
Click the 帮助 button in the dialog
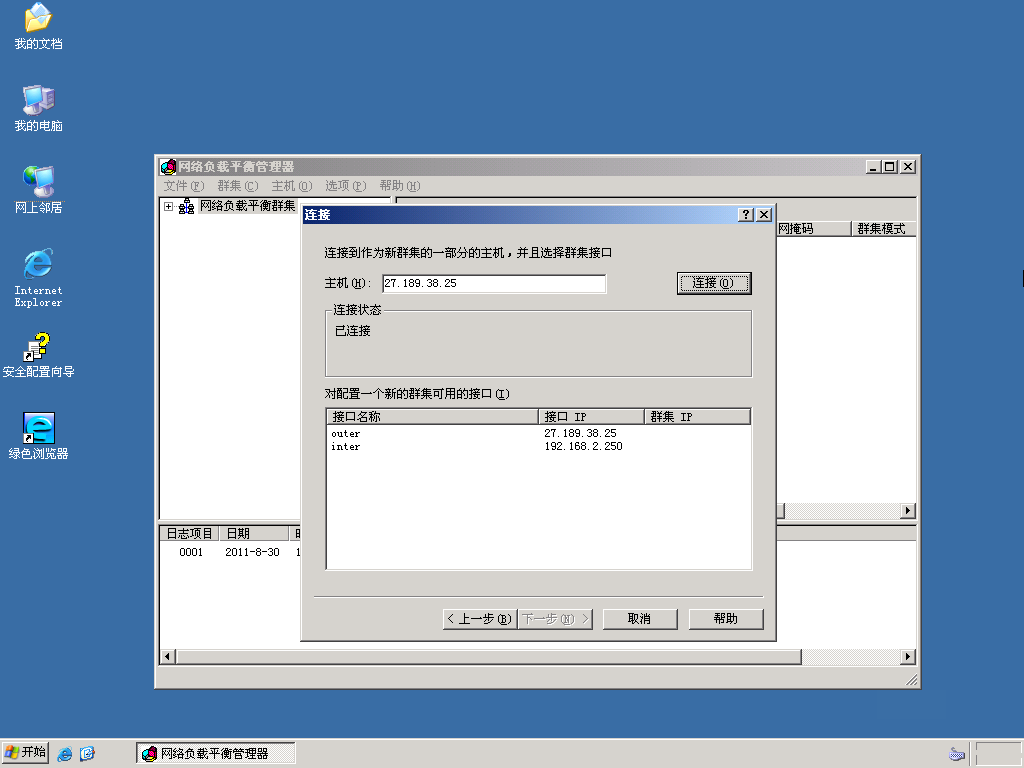(726, 618)
